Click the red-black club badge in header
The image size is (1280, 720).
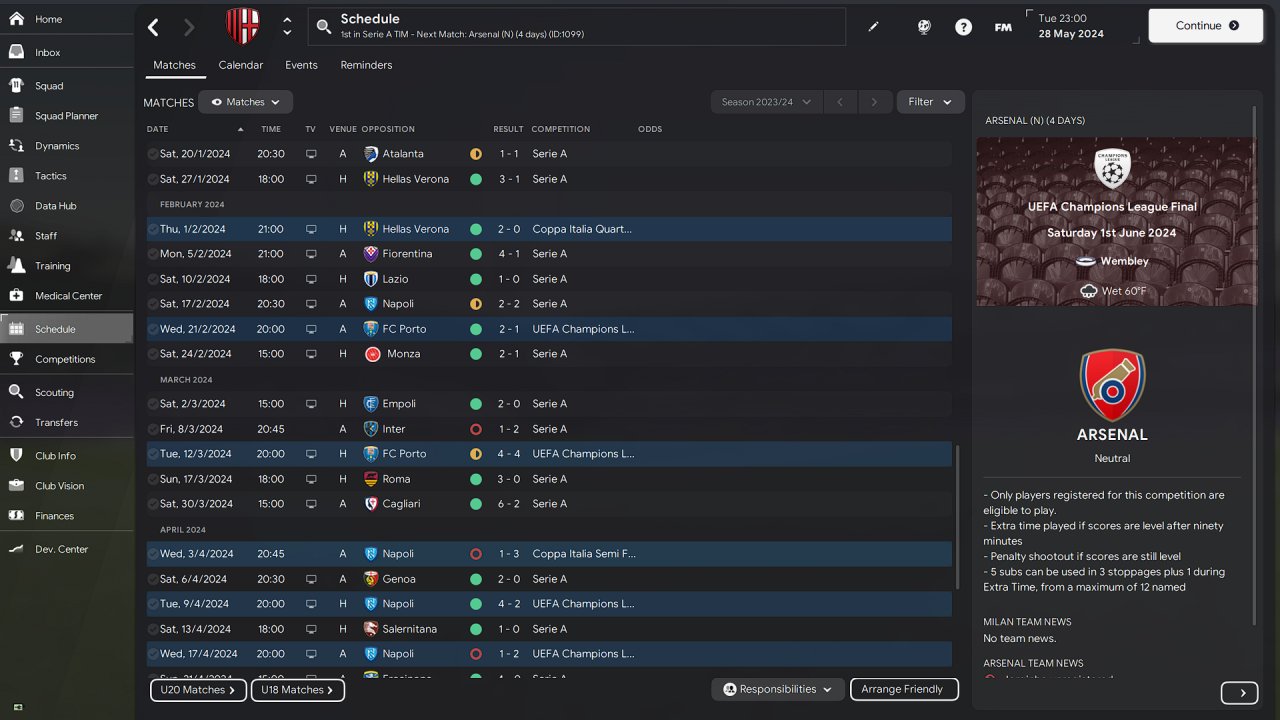(242, 26)
